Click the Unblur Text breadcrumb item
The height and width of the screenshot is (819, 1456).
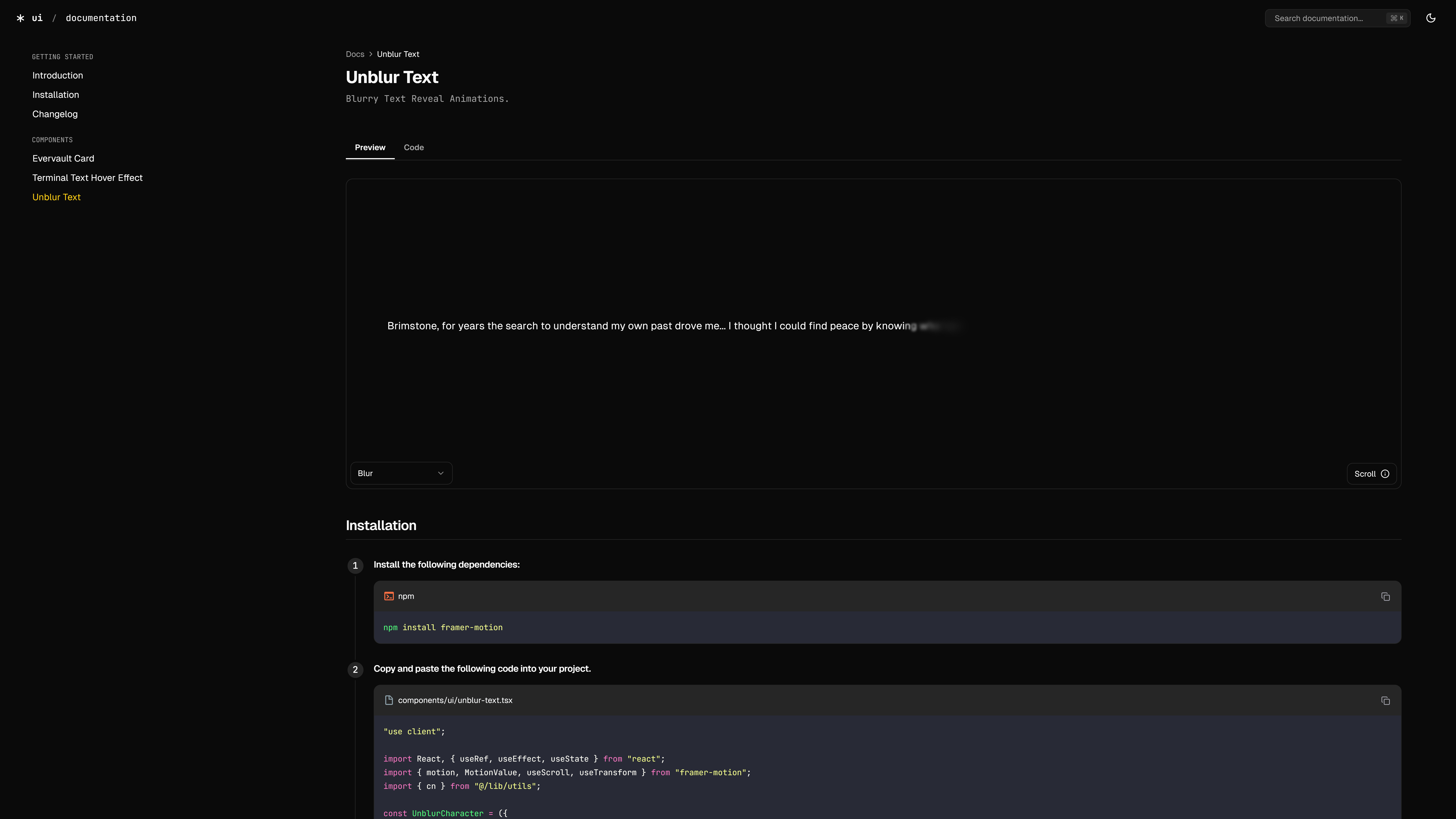click(x=398, y=54)
